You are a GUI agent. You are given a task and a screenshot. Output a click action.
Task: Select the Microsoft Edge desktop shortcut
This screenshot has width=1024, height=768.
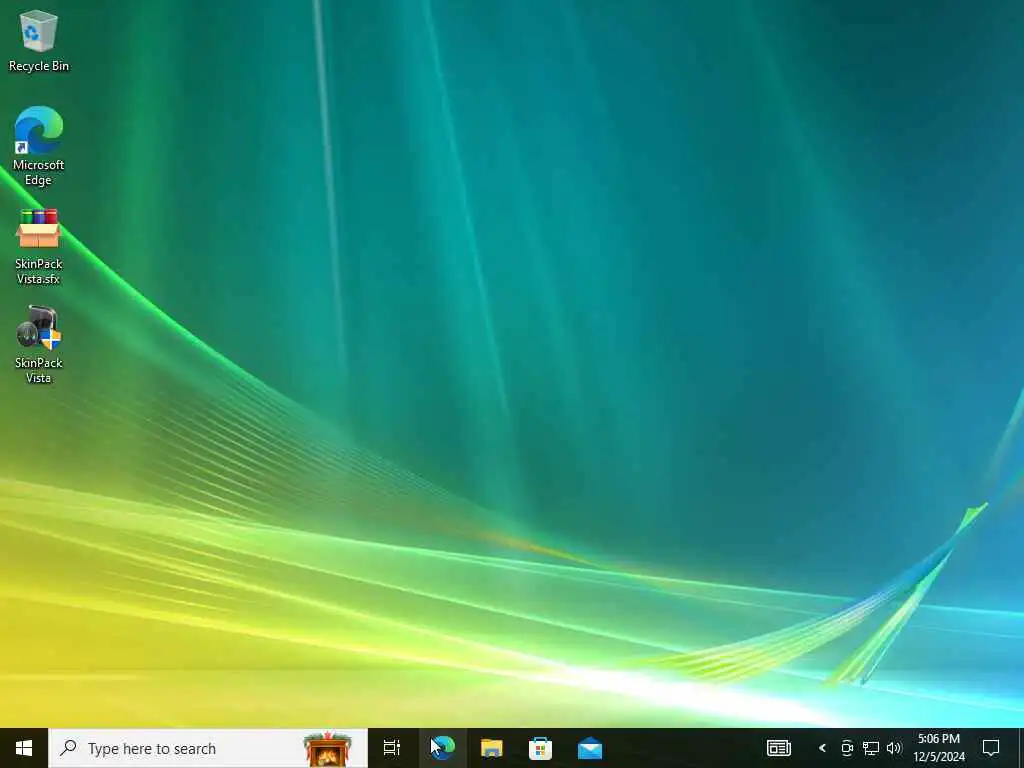pyautogui.click(x=39, y=146)
